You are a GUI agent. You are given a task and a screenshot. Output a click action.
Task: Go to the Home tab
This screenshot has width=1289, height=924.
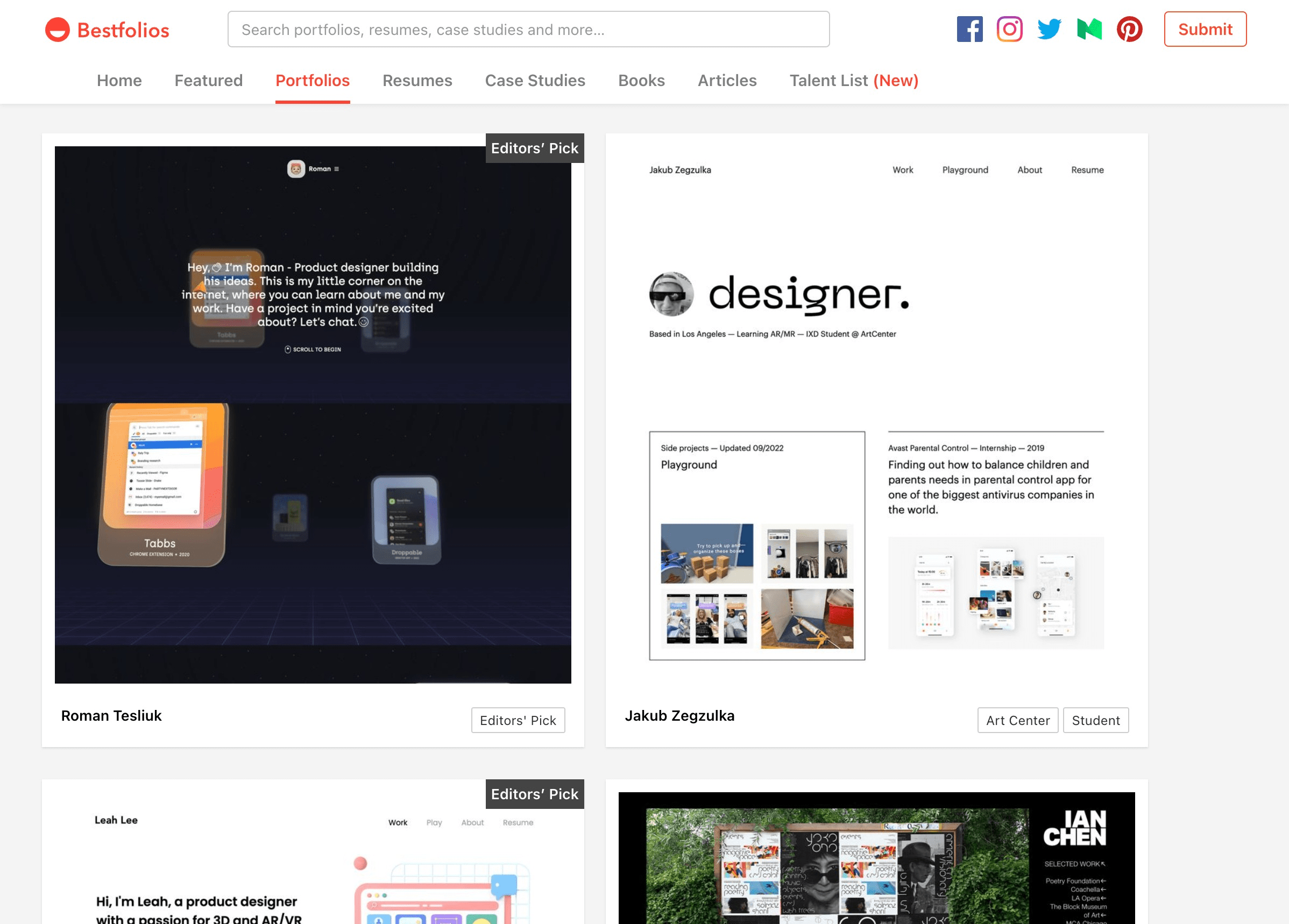[119, 81]
